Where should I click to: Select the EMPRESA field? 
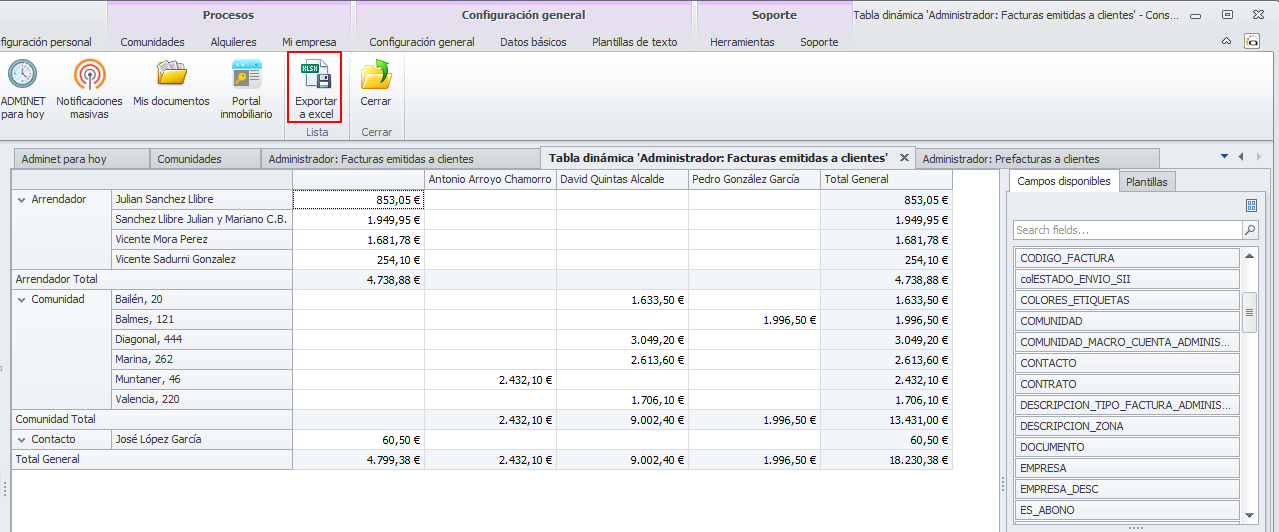point(1127,468)
